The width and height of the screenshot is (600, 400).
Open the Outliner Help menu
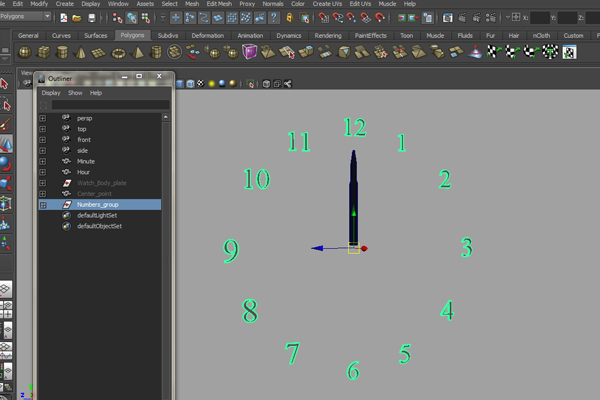click(x=96, y=93)
